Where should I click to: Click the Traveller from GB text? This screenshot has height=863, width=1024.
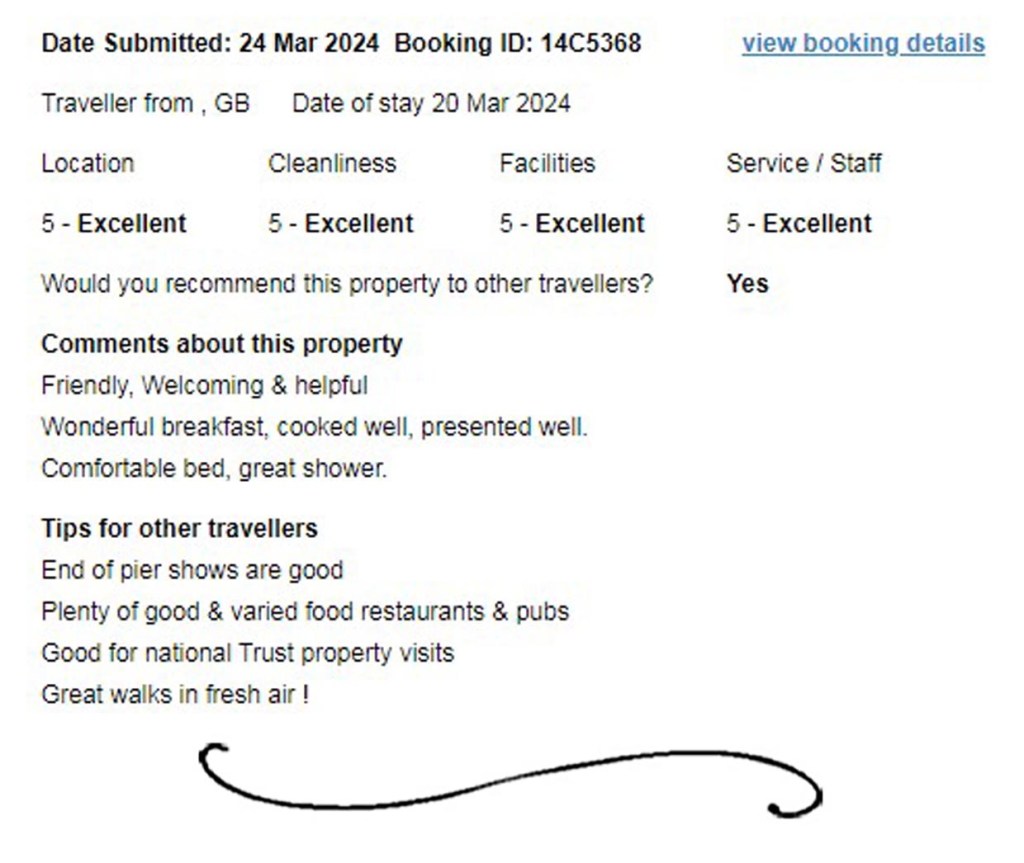(x=145, y=104)
